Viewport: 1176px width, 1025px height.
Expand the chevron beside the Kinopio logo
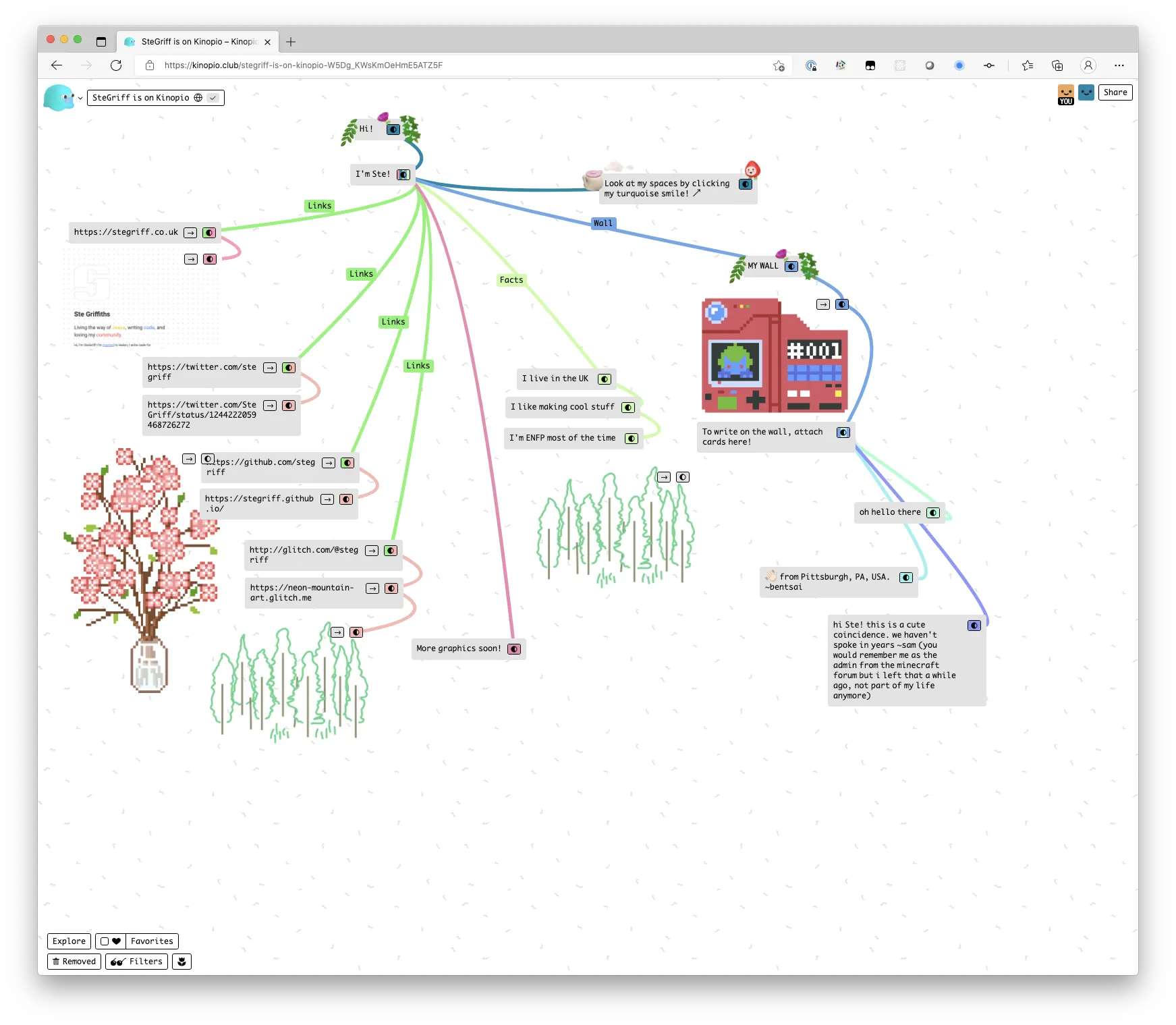80,99
